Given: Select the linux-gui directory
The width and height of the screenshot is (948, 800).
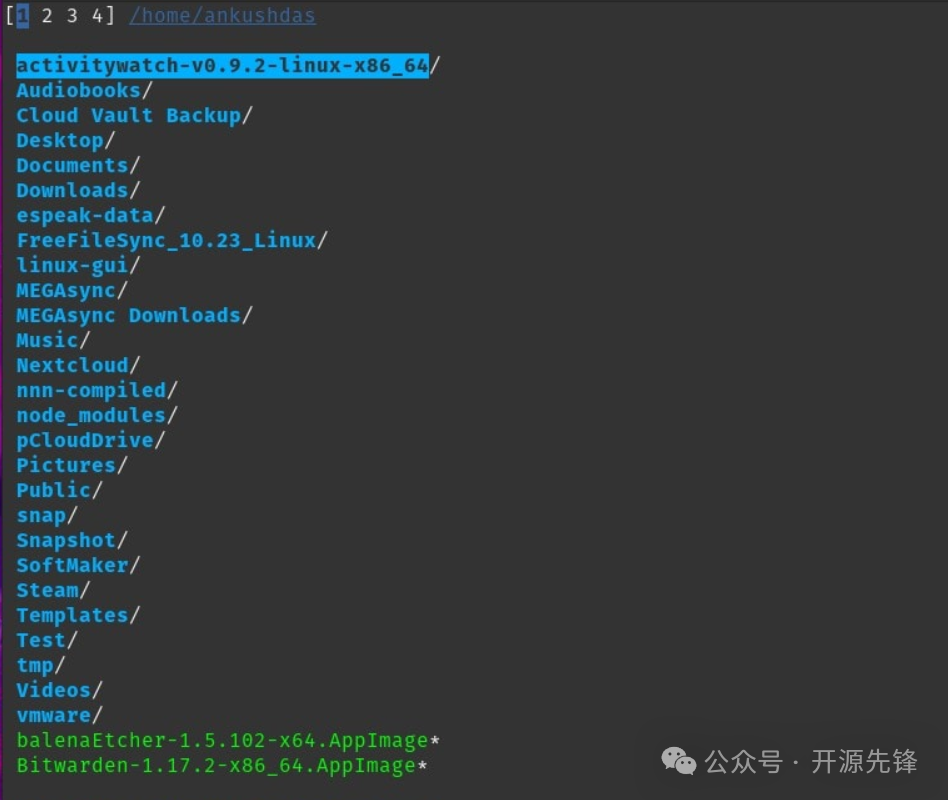Looking at the screenshot, I should (78, 265).
